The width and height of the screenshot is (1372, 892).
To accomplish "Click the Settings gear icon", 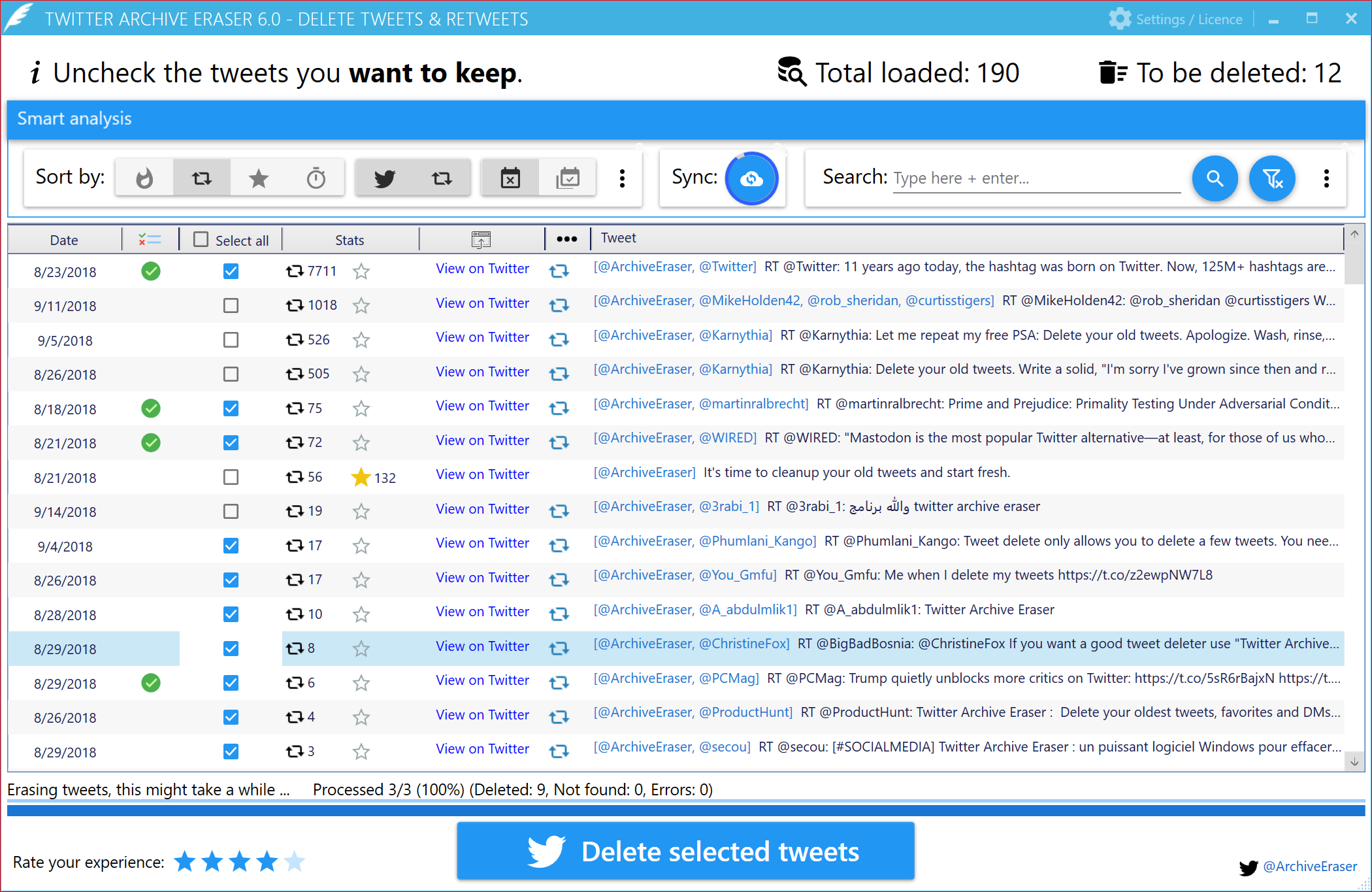I will click(x=1120, y=18).
